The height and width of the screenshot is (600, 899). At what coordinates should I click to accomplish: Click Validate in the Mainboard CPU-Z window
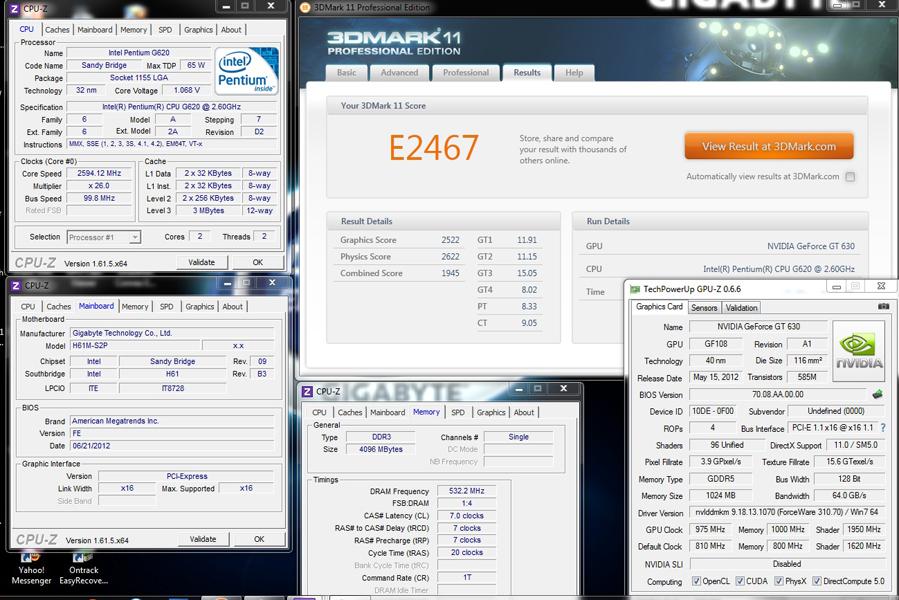pos(203,539)
